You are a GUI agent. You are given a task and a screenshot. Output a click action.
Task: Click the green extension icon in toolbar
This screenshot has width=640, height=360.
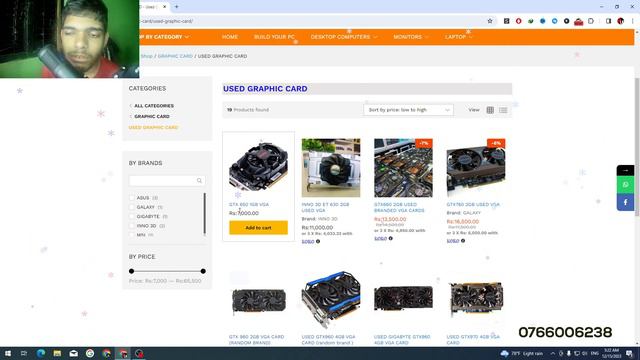[x=530, y=21]
